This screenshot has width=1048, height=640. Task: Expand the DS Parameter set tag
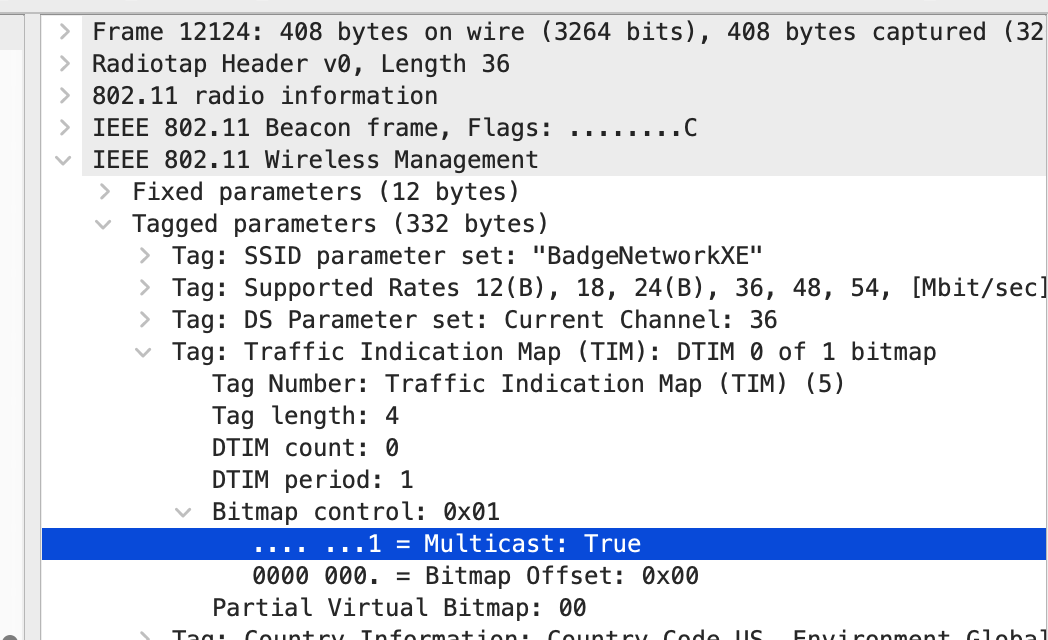click(144, 320)
